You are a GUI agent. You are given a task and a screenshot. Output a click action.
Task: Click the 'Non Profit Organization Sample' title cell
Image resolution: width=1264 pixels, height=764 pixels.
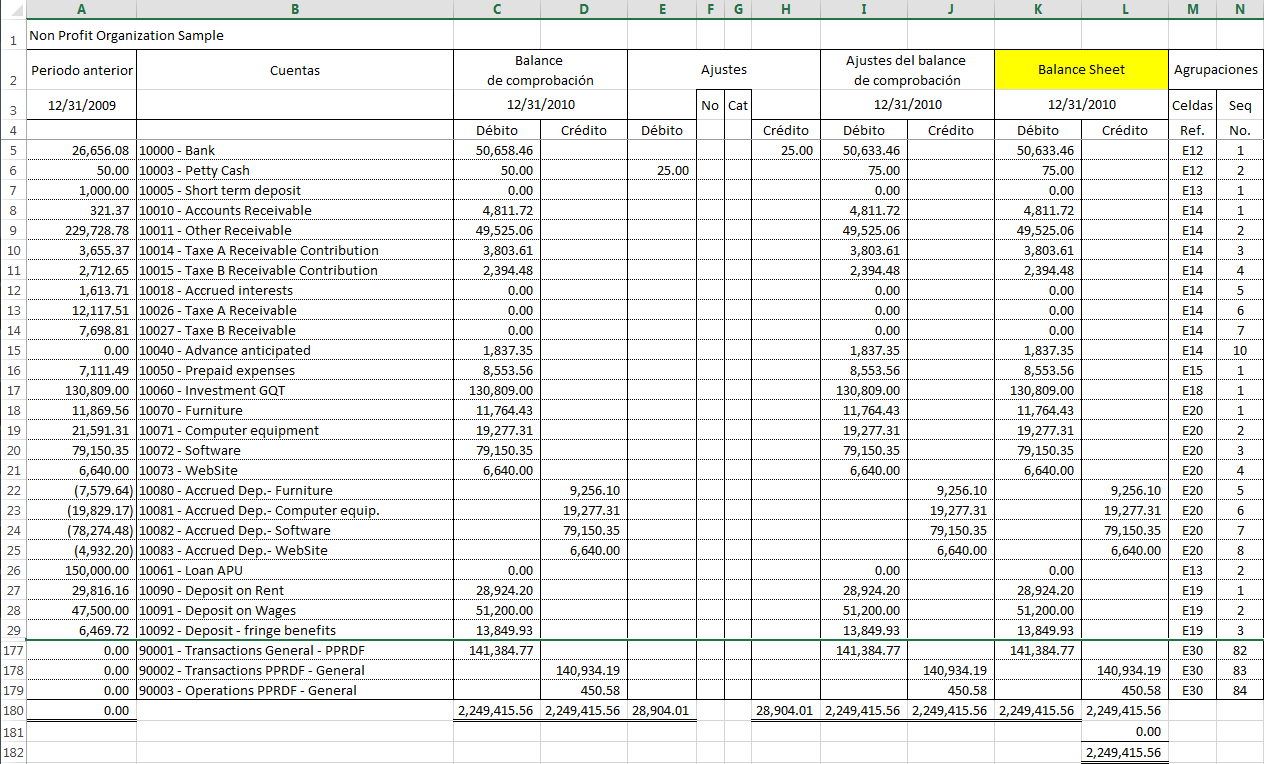pyautogui.click(x=126, y=35)
